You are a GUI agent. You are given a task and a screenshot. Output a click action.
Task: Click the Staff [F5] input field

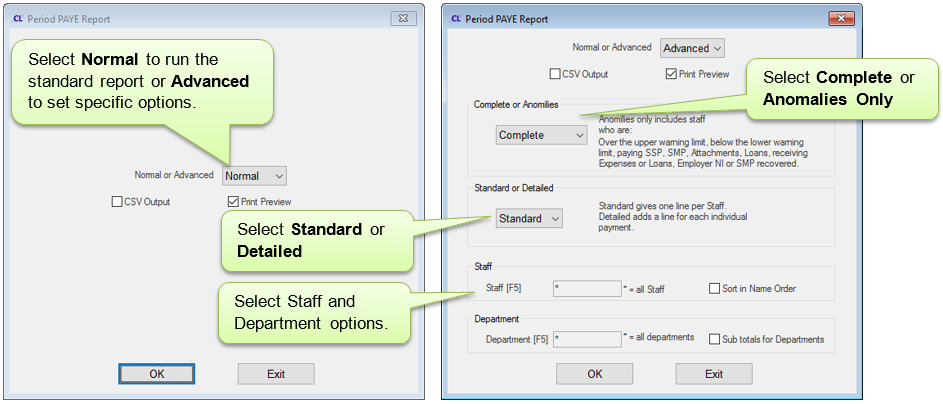point(587,289)
